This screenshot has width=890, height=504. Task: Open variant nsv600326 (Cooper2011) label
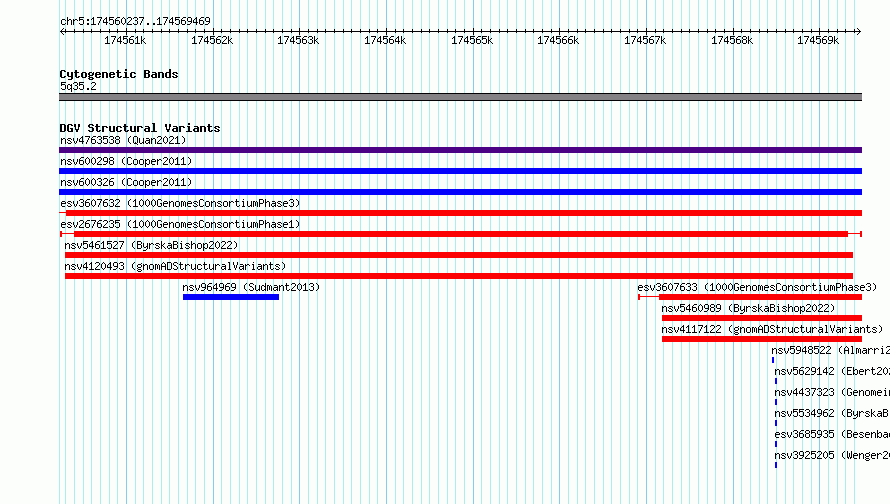[126, 182]
